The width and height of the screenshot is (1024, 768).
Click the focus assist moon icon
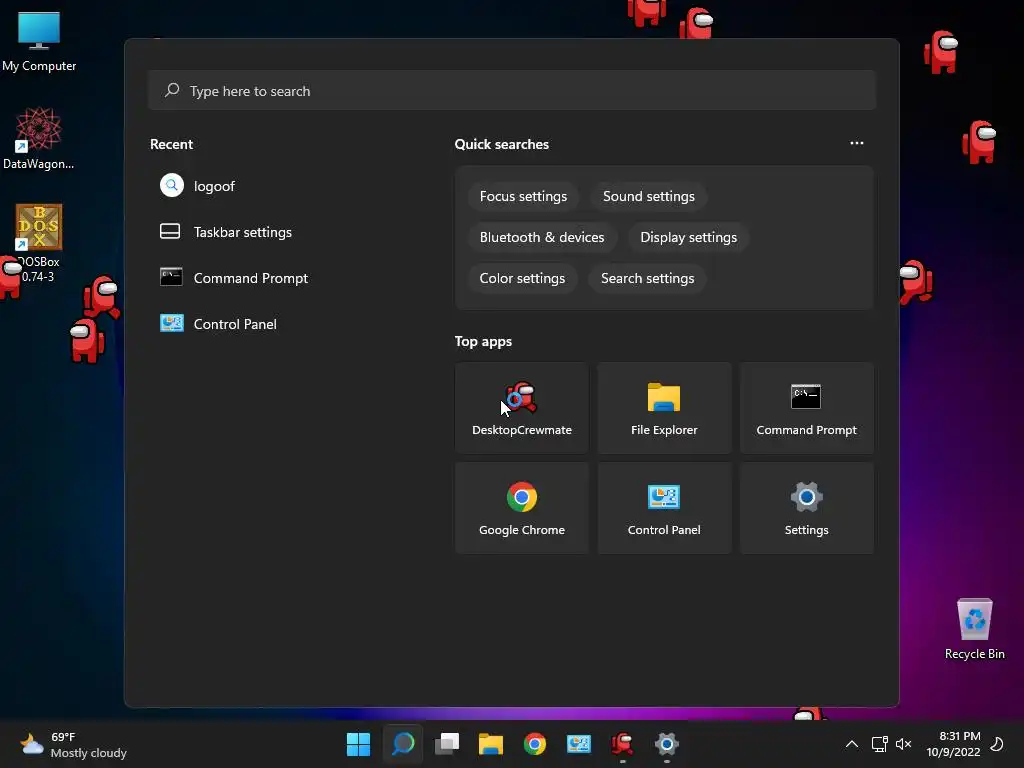(997, 744)
